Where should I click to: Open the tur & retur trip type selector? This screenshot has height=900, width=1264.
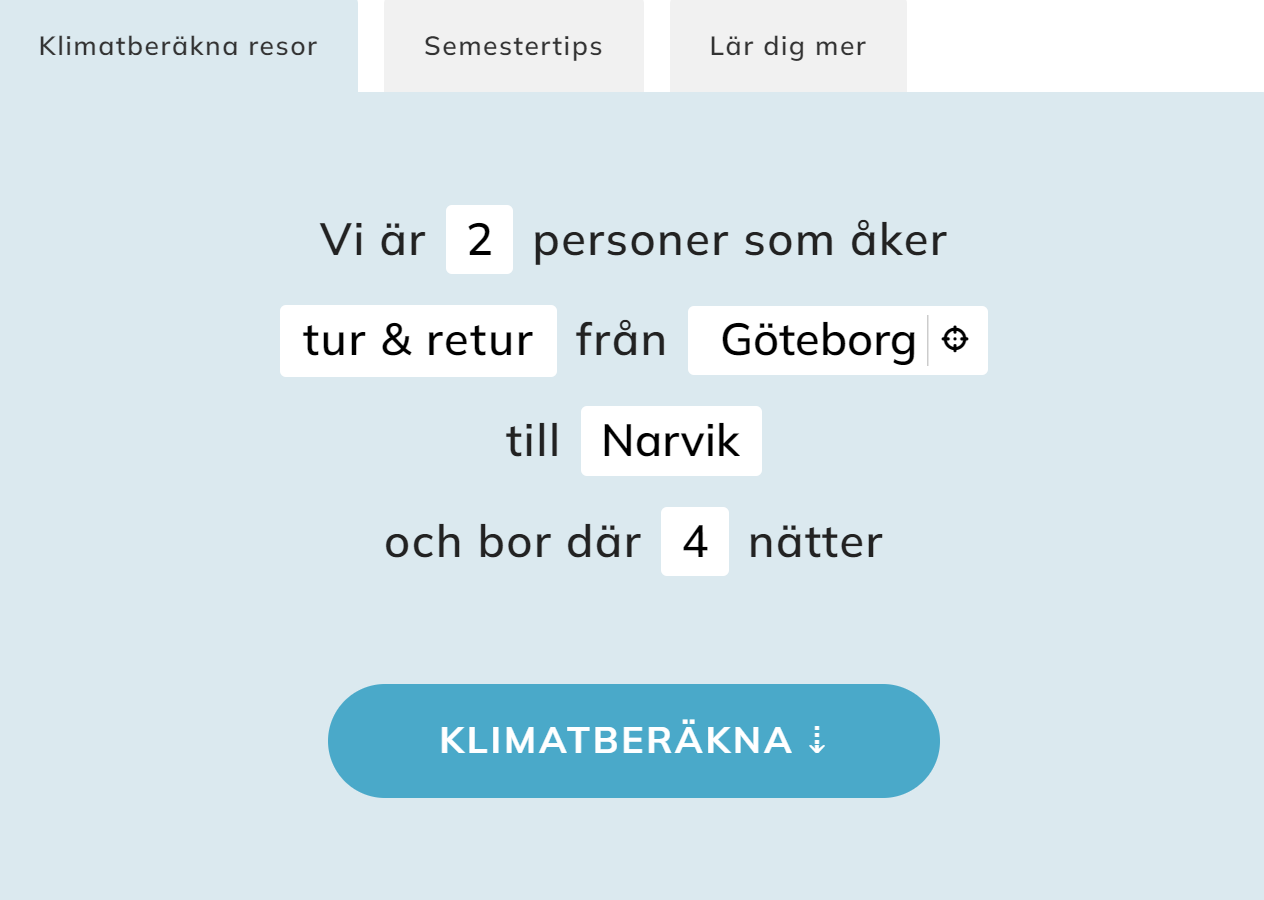click(418, 341)
